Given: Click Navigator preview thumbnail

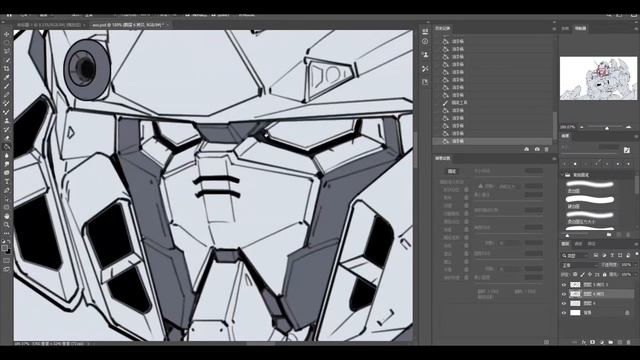Looking at the screenshot, I should coord(598,78).
